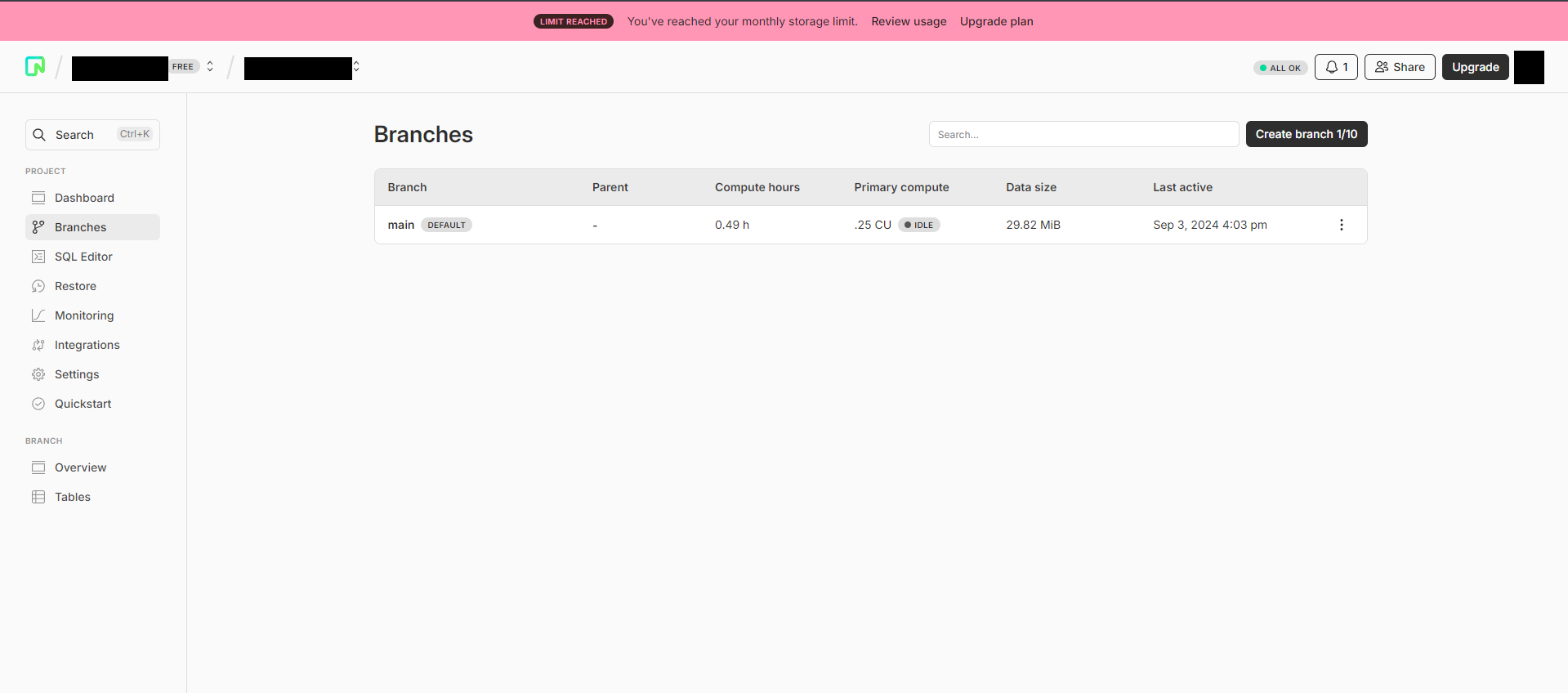
Task: Open Integrations page
Action: (x=92, y=345)
